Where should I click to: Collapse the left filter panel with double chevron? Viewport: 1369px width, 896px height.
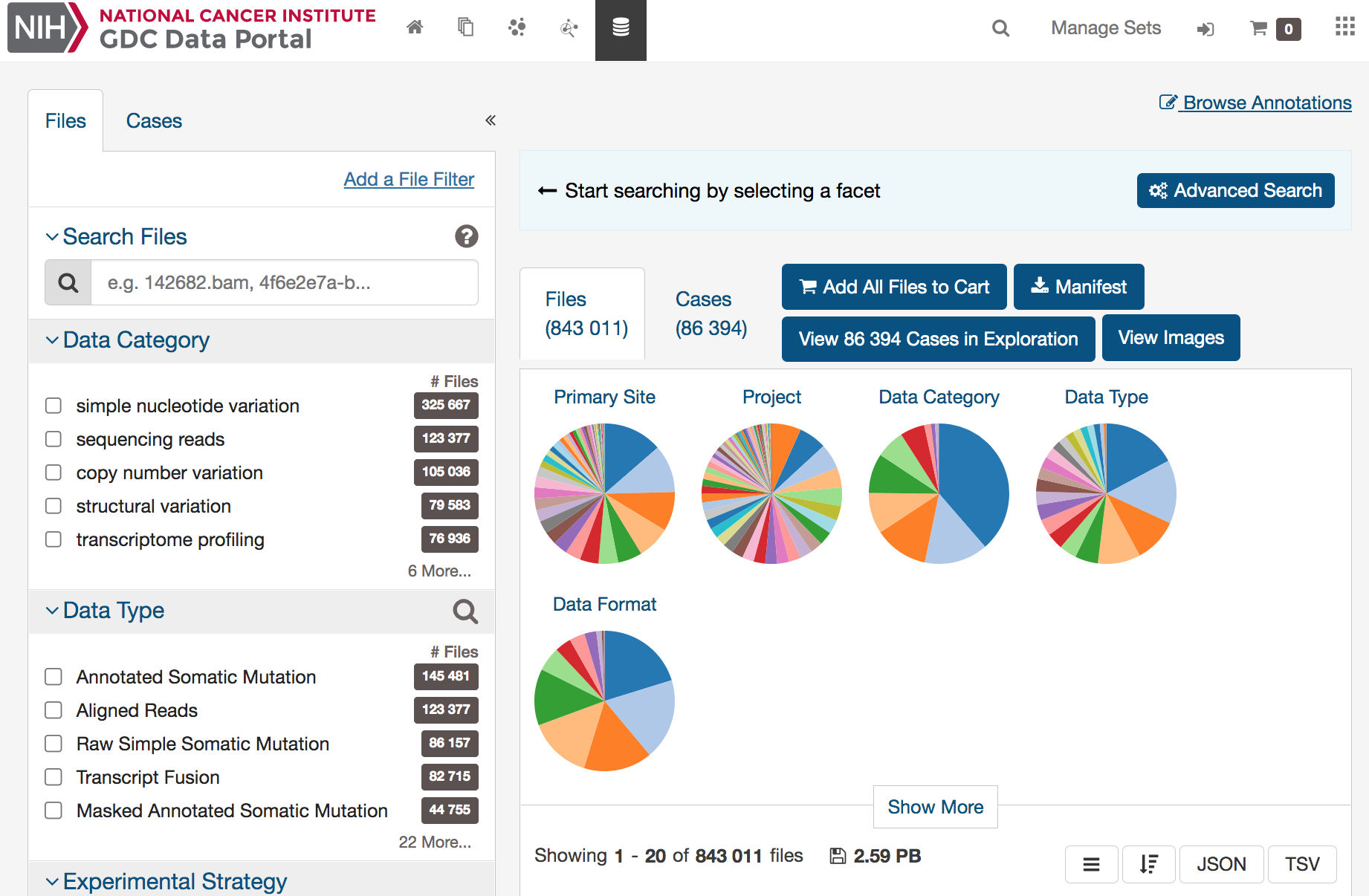[490, 120]
